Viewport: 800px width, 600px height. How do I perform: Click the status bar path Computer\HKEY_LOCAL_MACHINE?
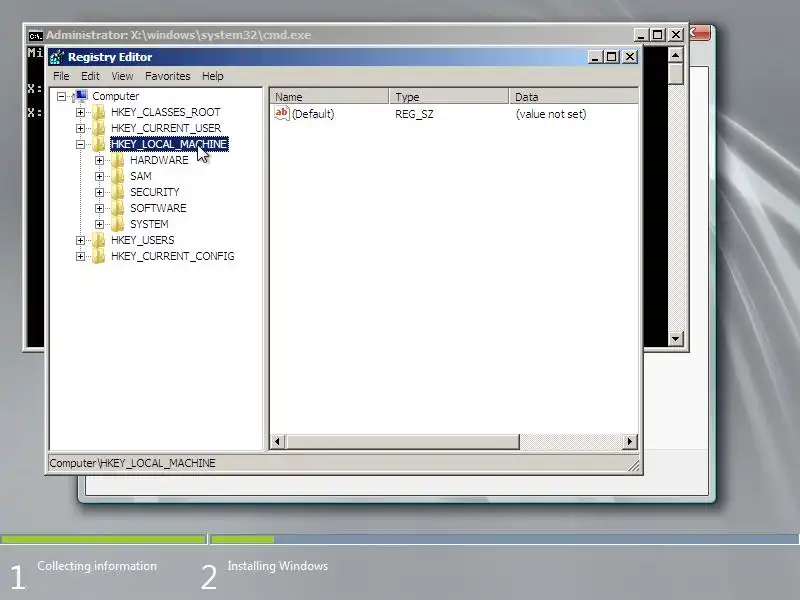click(x=133, y=463)
